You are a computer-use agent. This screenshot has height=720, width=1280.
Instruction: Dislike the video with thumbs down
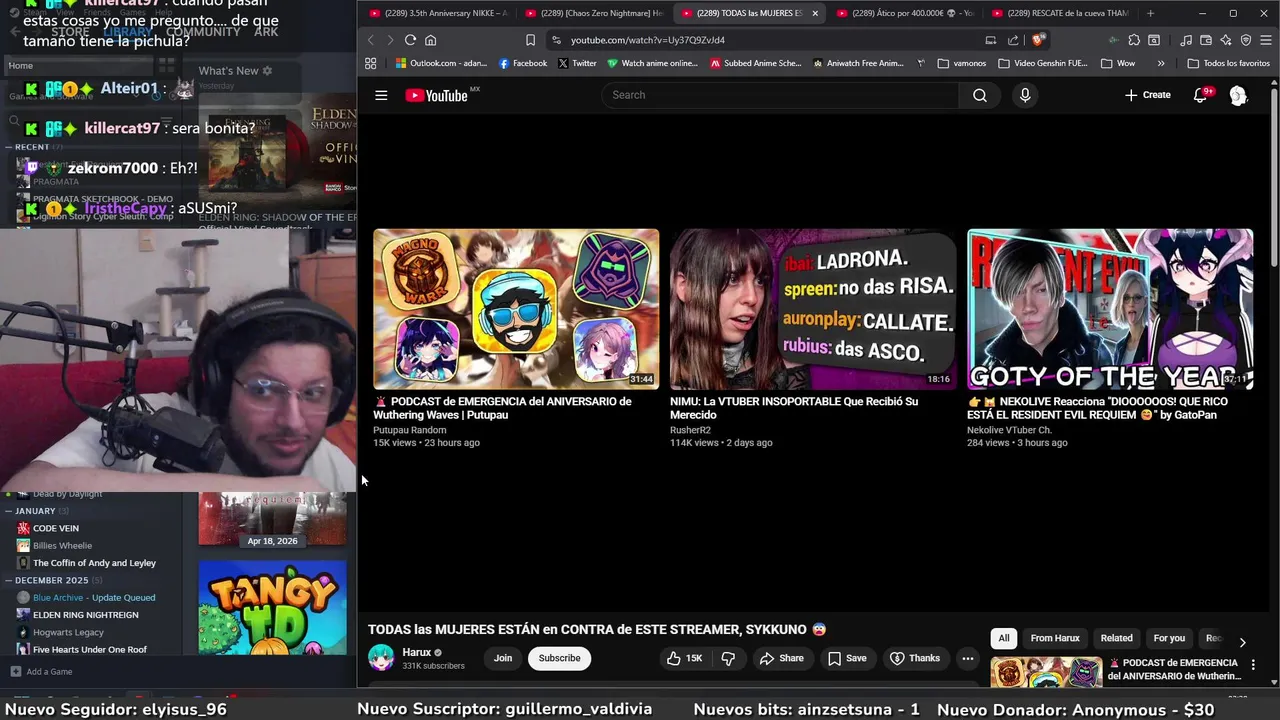[x=728, y=658]
